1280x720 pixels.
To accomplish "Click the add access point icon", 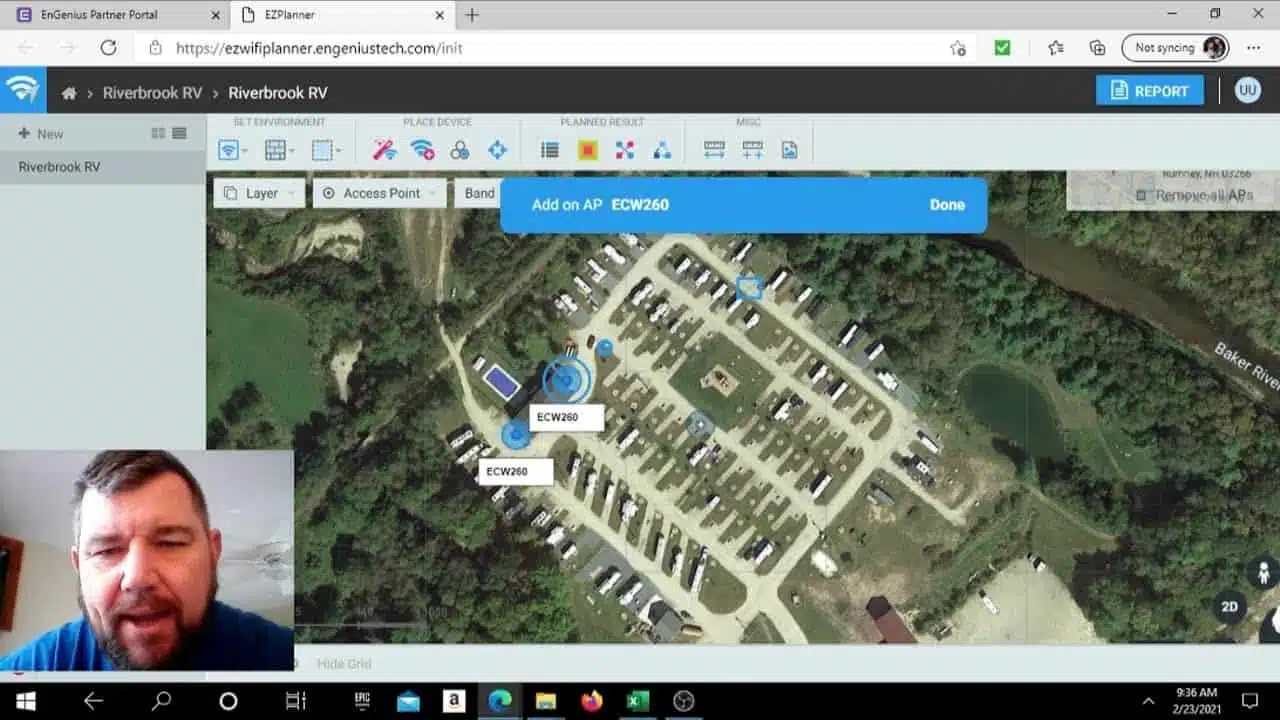I will pyautogui.click(x=422, y=150).
